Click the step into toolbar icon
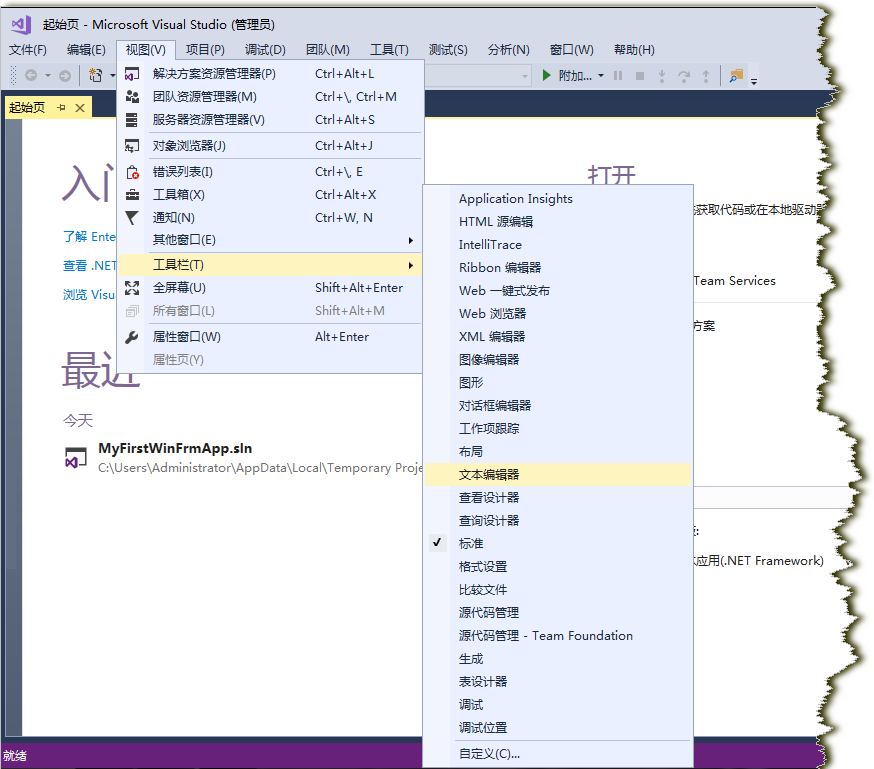Screen dimensions: 874x769 click(662, 75)
